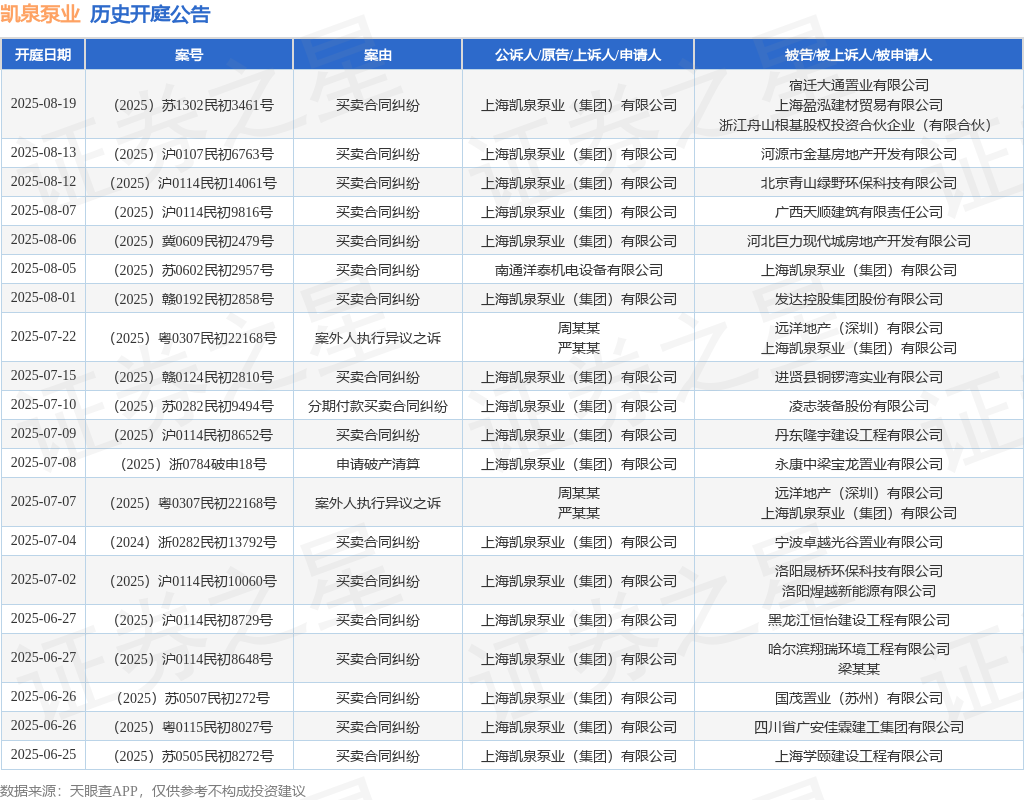Select case number (2025)沪0114民初14061号
Image resolution: width=1024 pixels, height=800 pixels.
(x=193, y=183)
